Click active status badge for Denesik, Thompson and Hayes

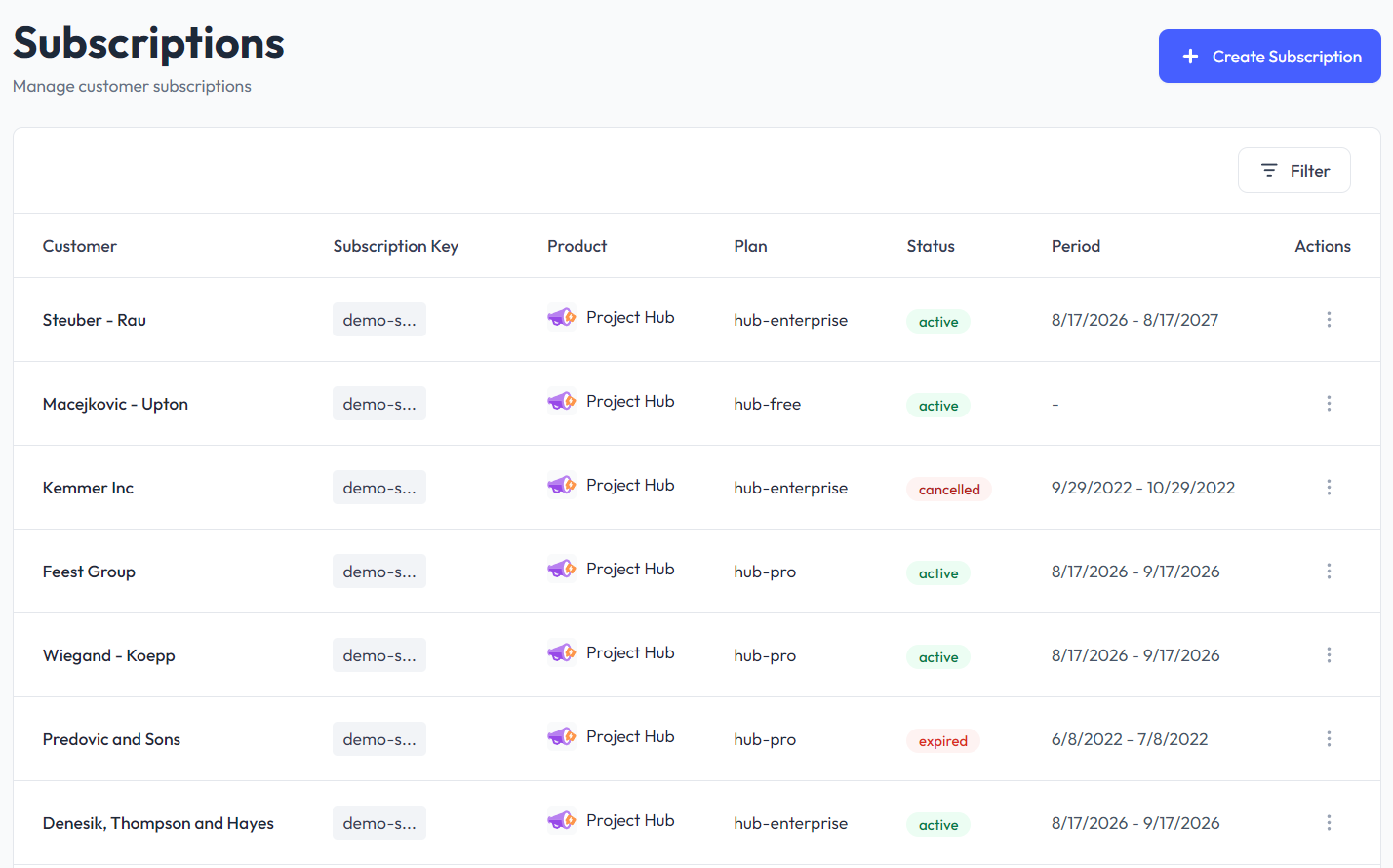coord(938,825)
